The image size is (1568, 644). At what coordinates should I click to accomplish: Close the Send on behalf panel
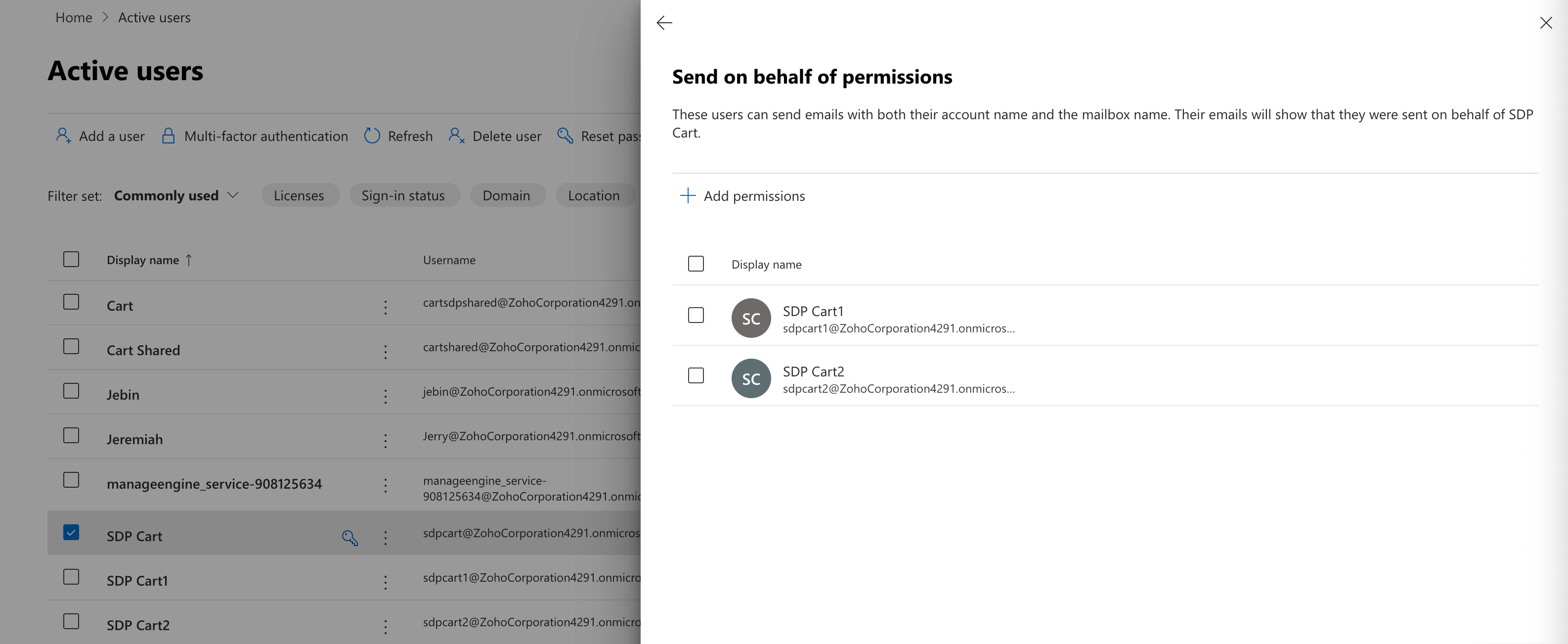click(1545, 23)
